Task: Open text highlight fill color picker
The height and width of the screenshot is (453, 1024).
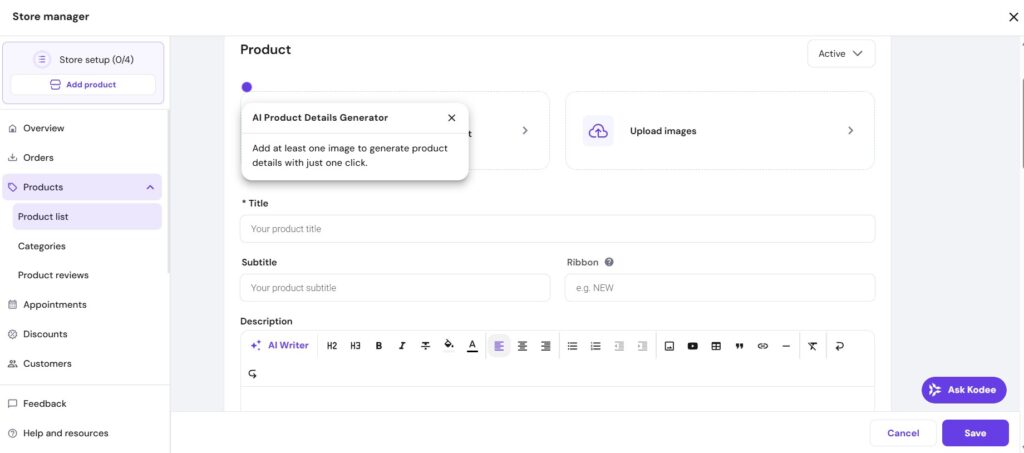Action: (x=449, y=345)
